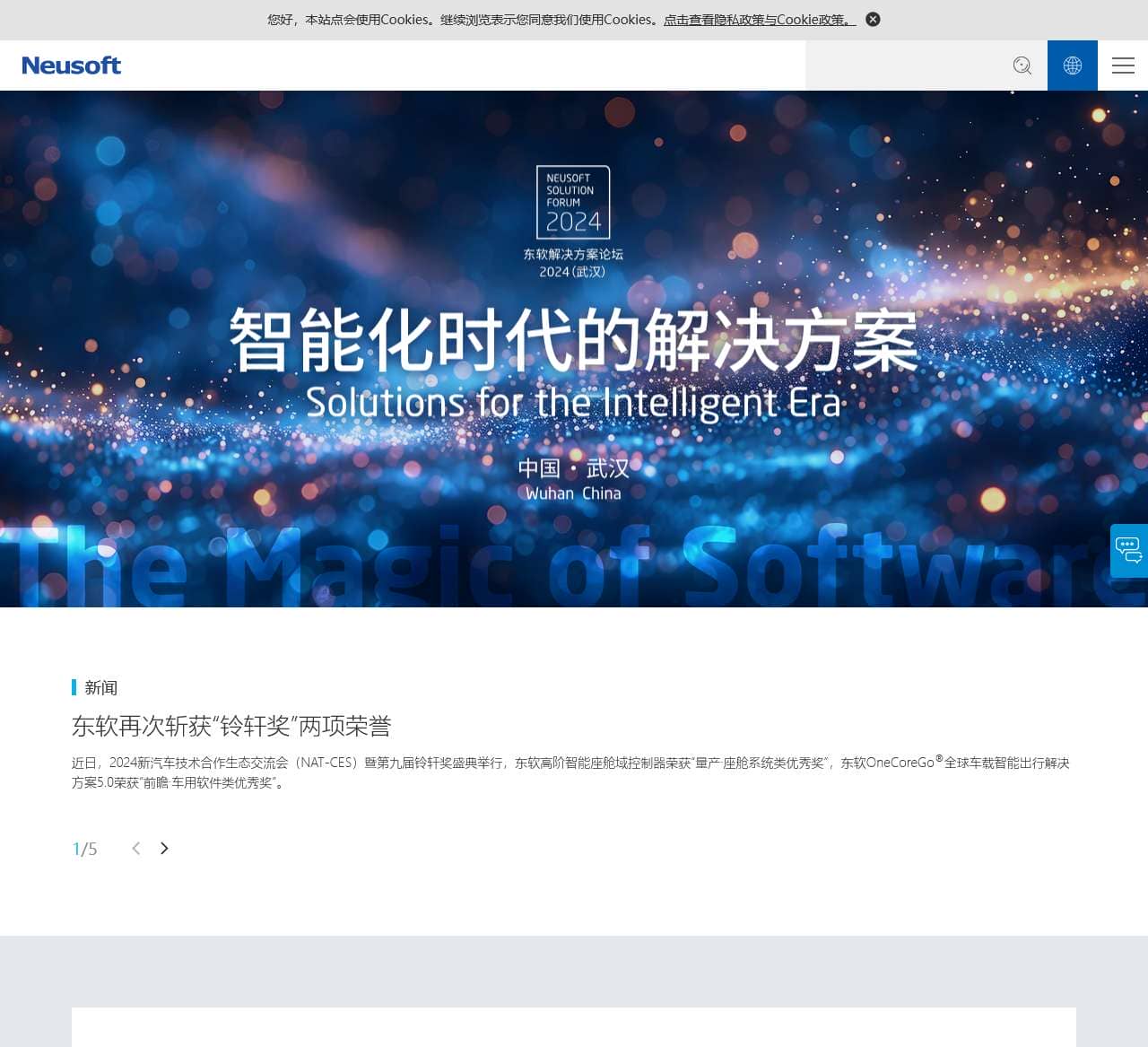
Task: Click the Neusoft Solution Forum 2024 banner
Action: pyautogui.click(x=574, y=349)
